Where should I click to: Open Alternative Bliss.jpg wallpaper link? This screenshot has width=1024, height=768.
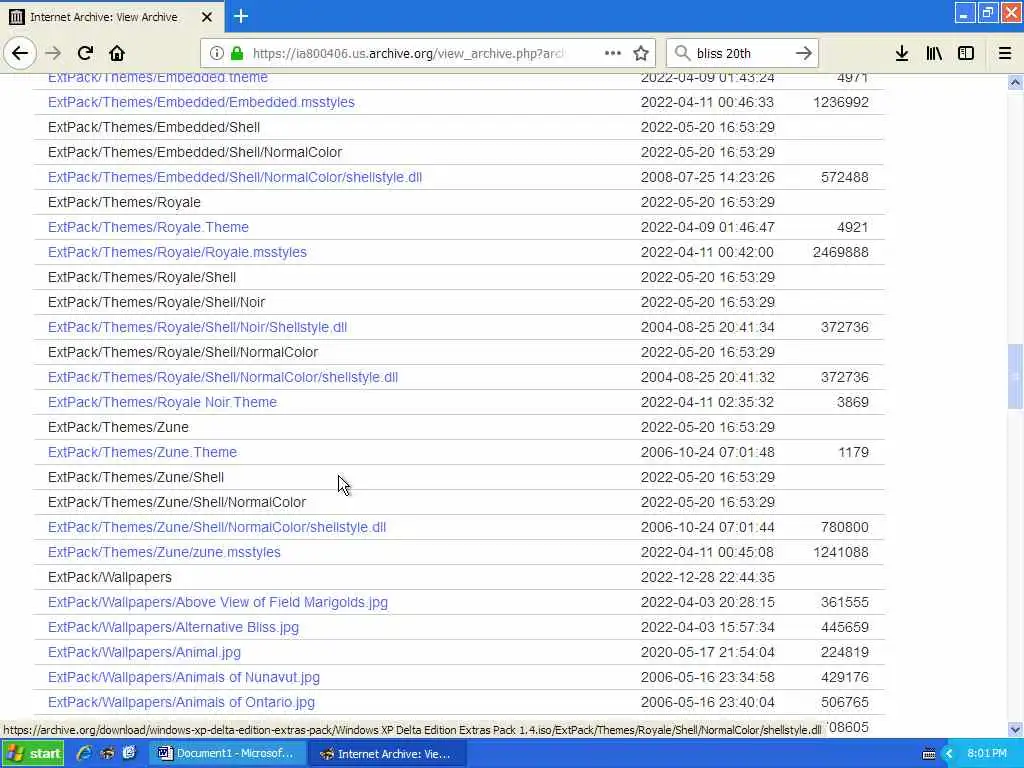point(173,627)
